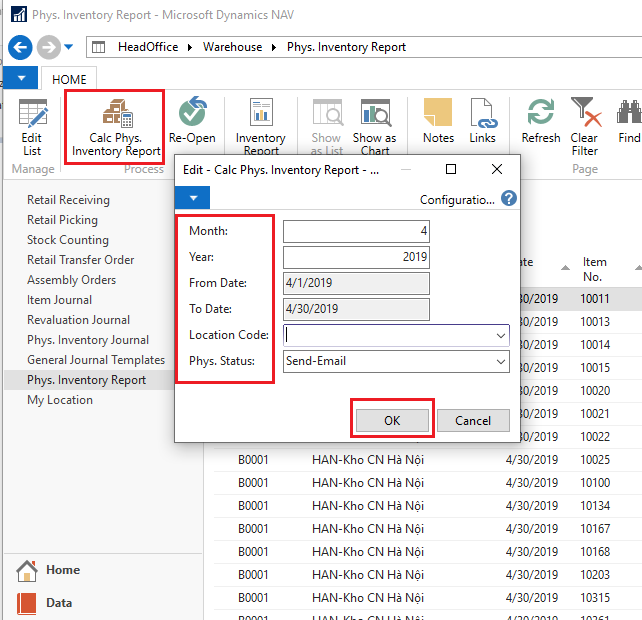Click HeadOffice in the breadcrumb
Screen dimensions: 642x620
coord(148,47)
